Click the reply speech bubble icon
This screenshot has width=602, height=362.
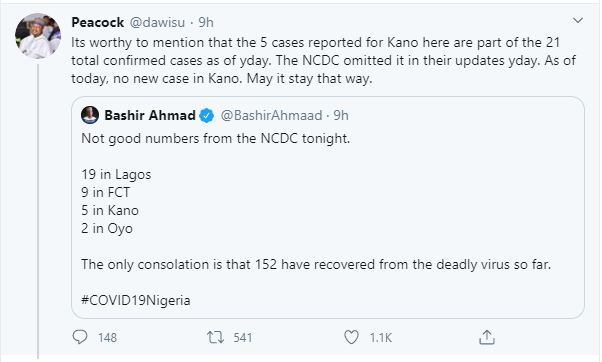pyautogui.click(x=80, y=337)
